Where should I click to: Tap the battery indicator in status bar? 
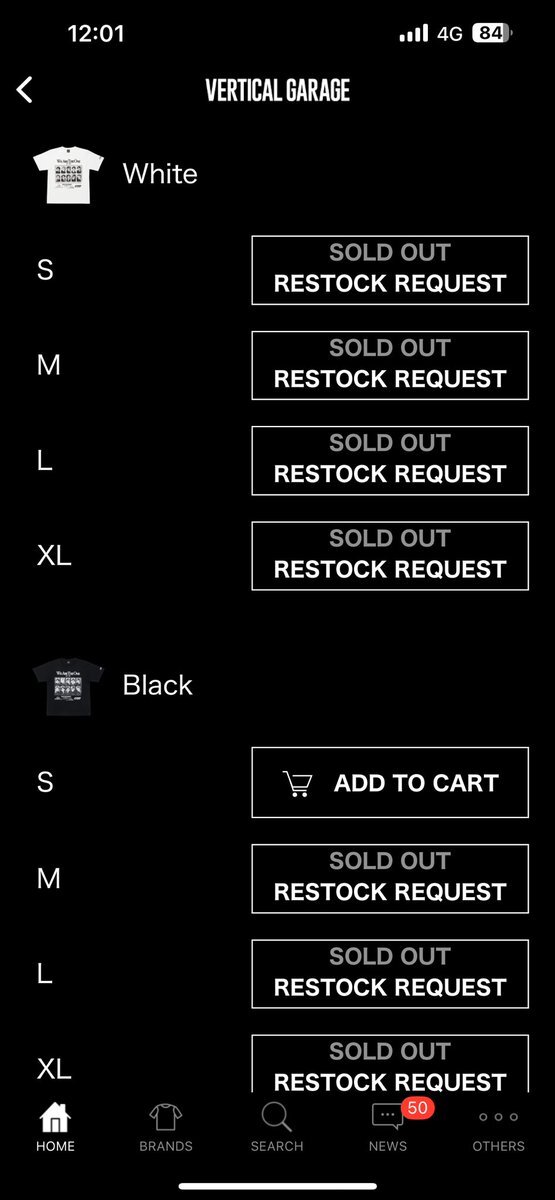pos(491,33)
